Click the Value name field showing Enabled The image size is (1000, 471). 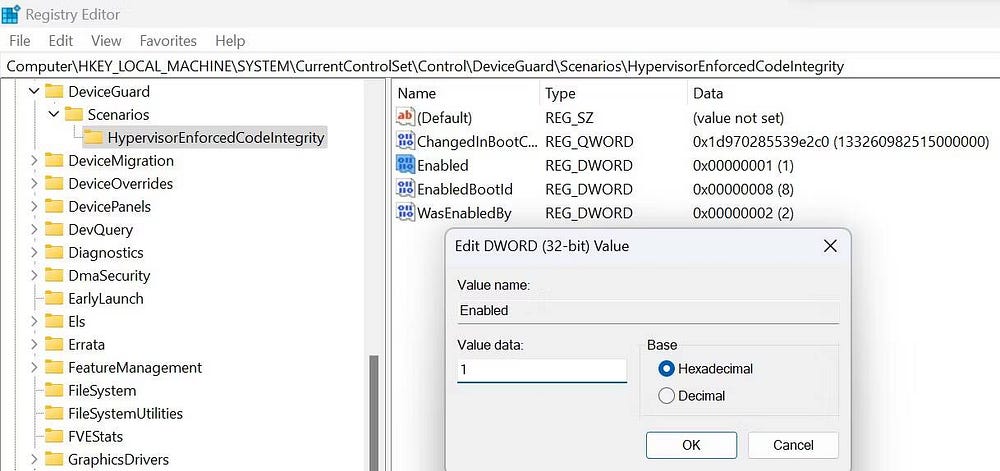[648, 310]
